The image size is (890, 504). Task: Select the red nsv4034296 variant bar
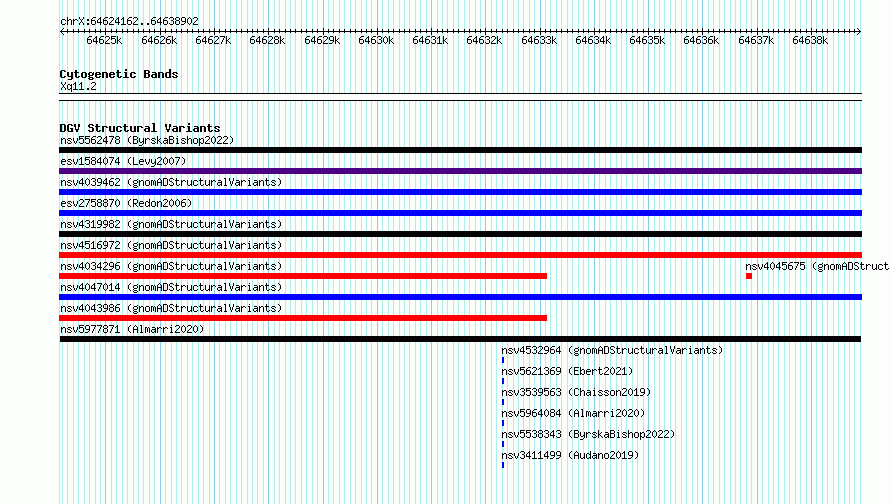tap(303, 276)
